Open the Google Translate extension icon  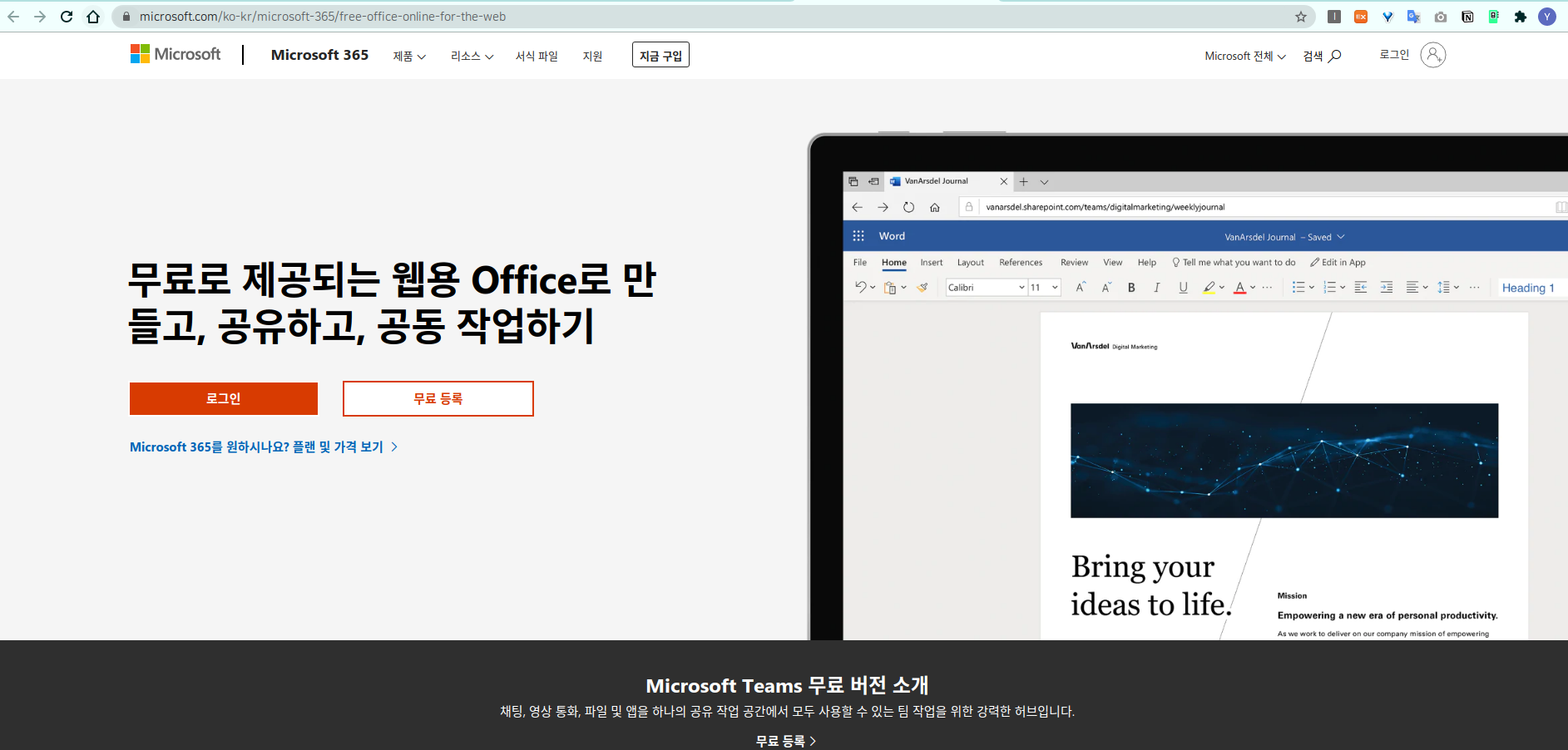click(1413, 17)
